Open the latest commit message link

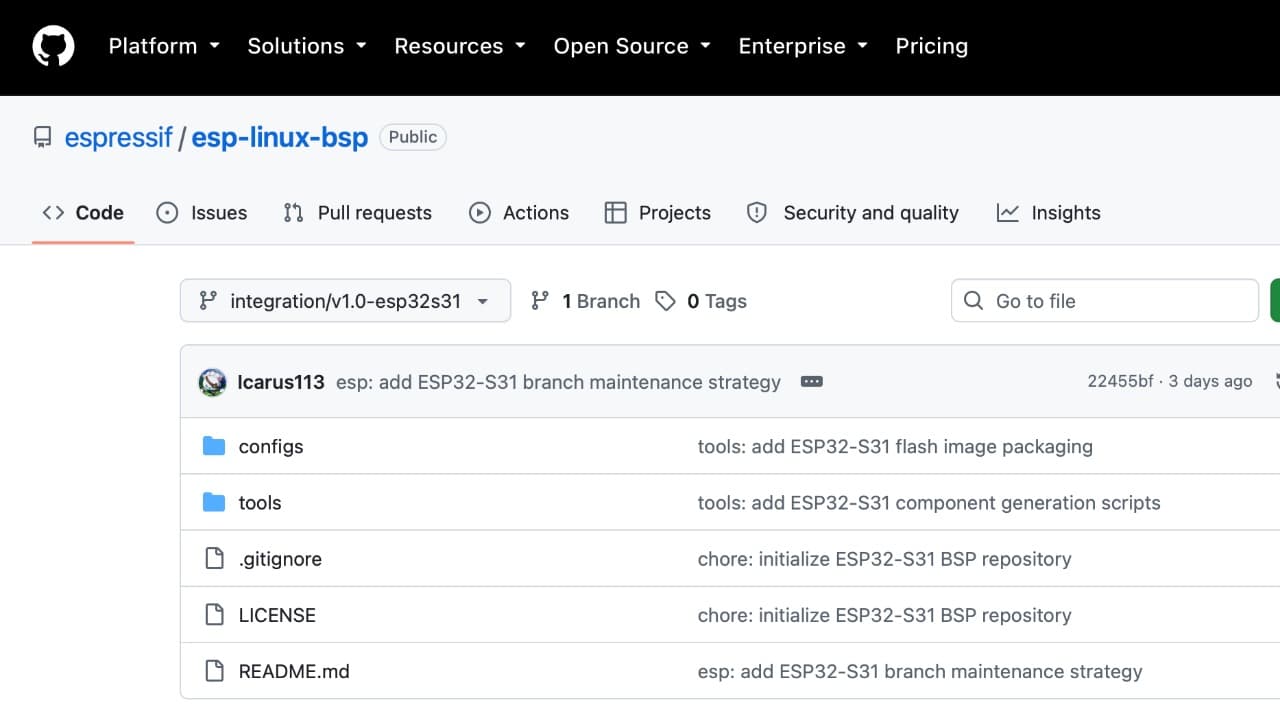558,382
